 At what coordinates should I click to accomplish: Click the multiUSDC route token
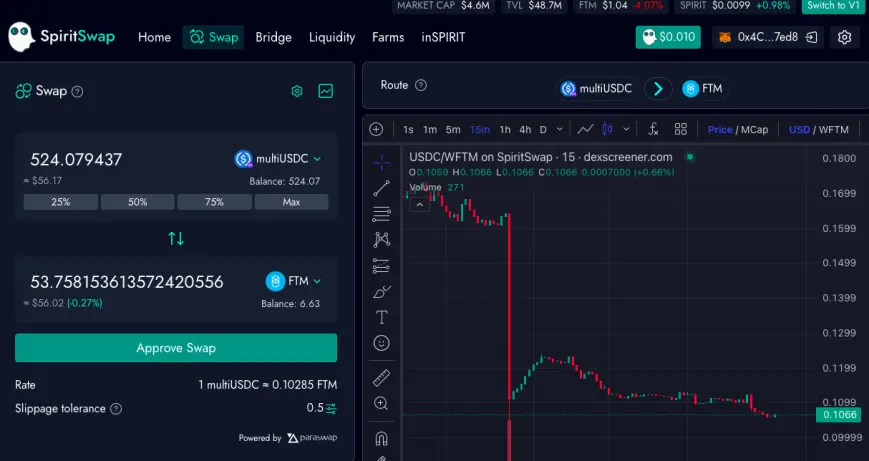596,89
